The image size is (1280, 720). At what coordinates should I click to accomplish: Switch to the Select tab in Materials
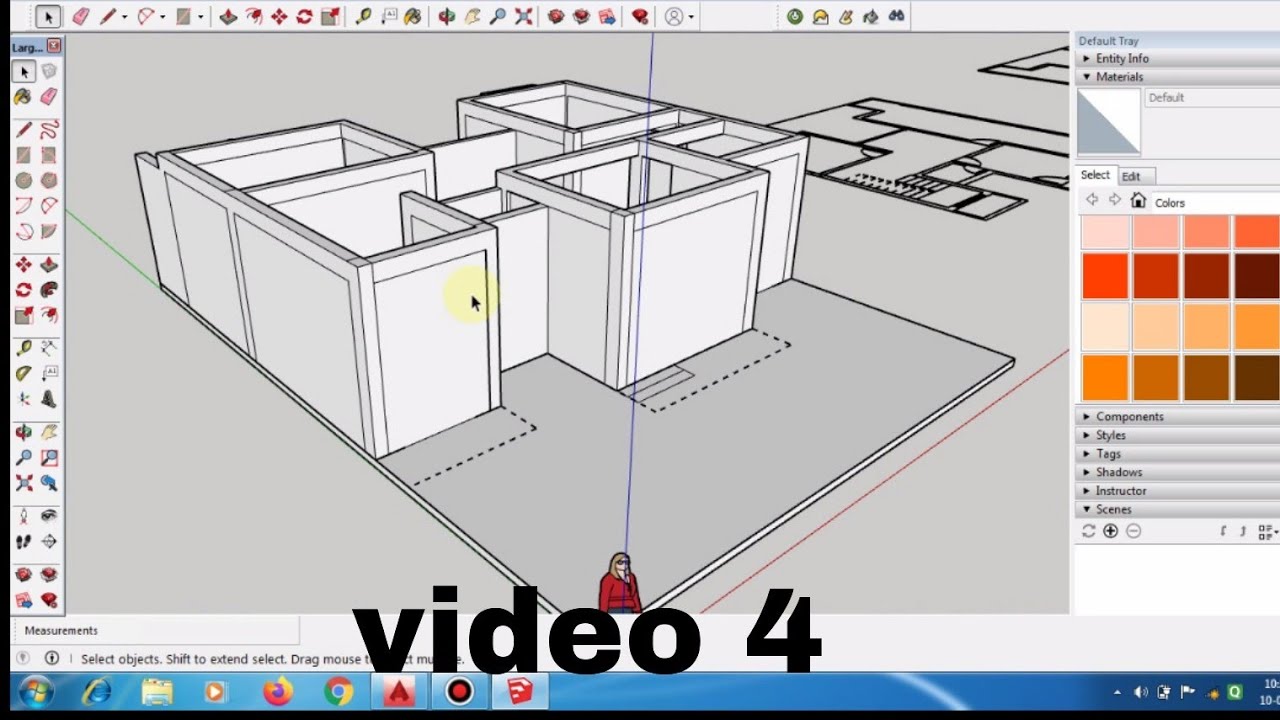(1095, 175)
